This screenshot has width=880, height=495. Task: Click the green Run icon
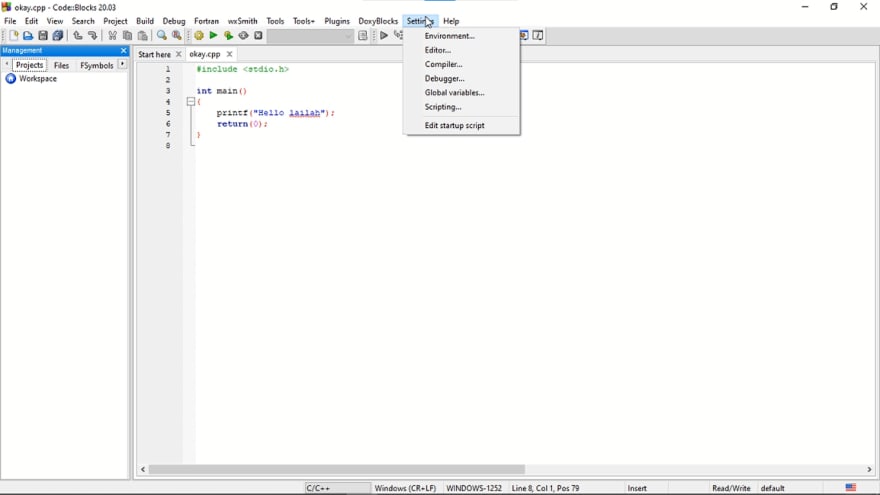(x=213, y=36)
